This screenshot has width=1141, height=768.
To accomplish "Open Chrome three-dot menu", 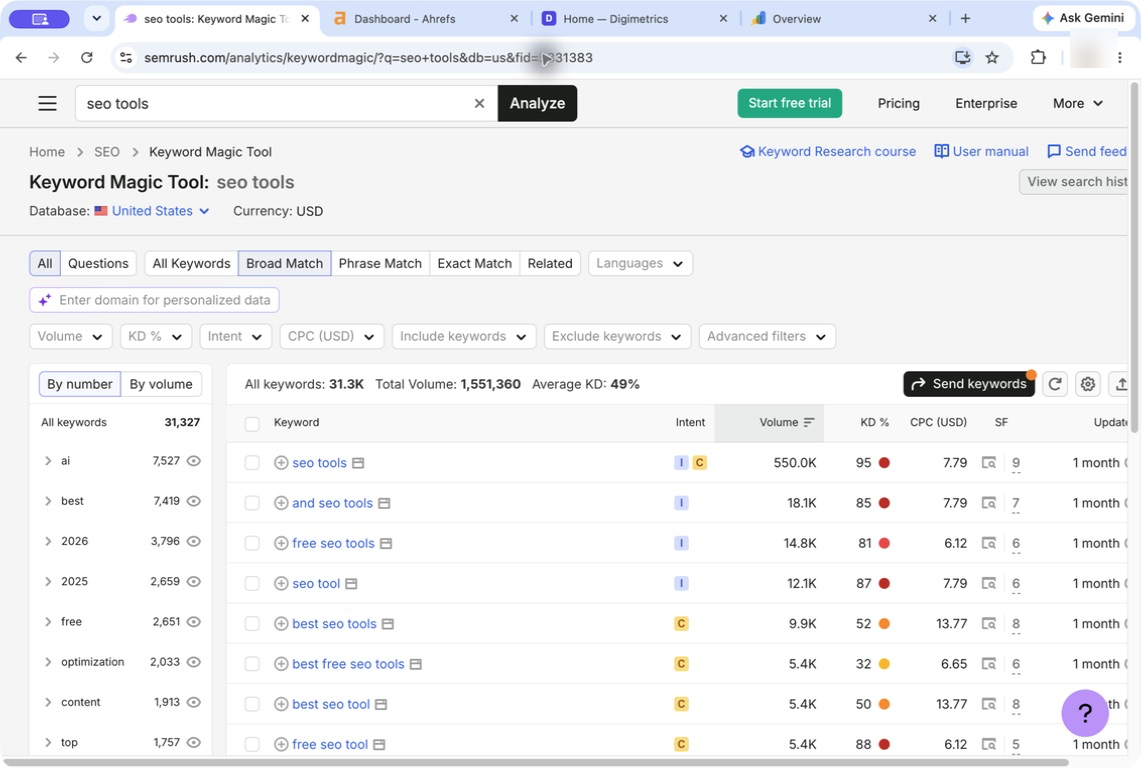I will (1120, 58).
